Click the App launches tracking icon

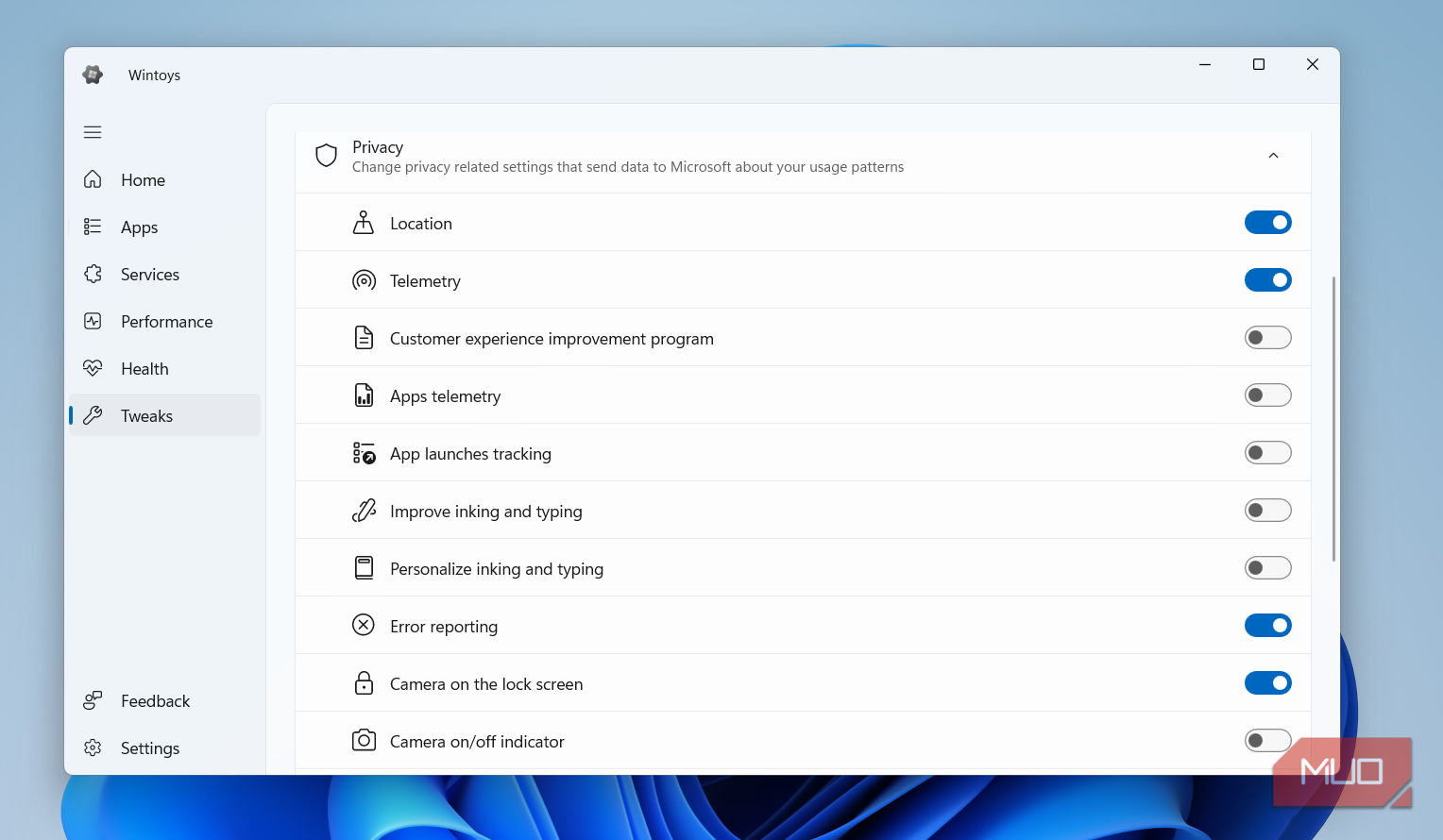[x=364, y=453]
